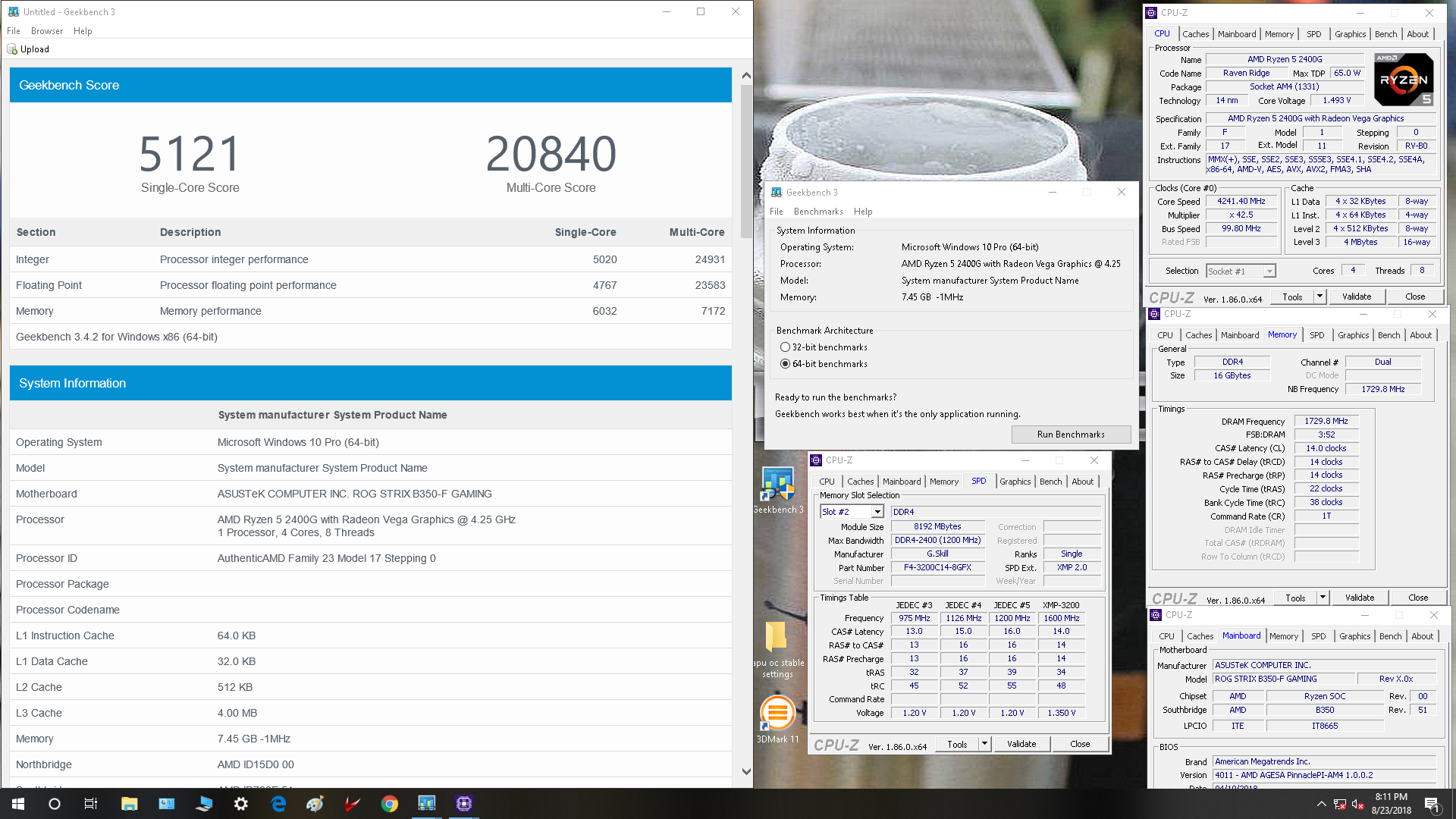Open the Windows Start menu
Image resolution: width=1456 pixels, height=819 pixels.
18,804
